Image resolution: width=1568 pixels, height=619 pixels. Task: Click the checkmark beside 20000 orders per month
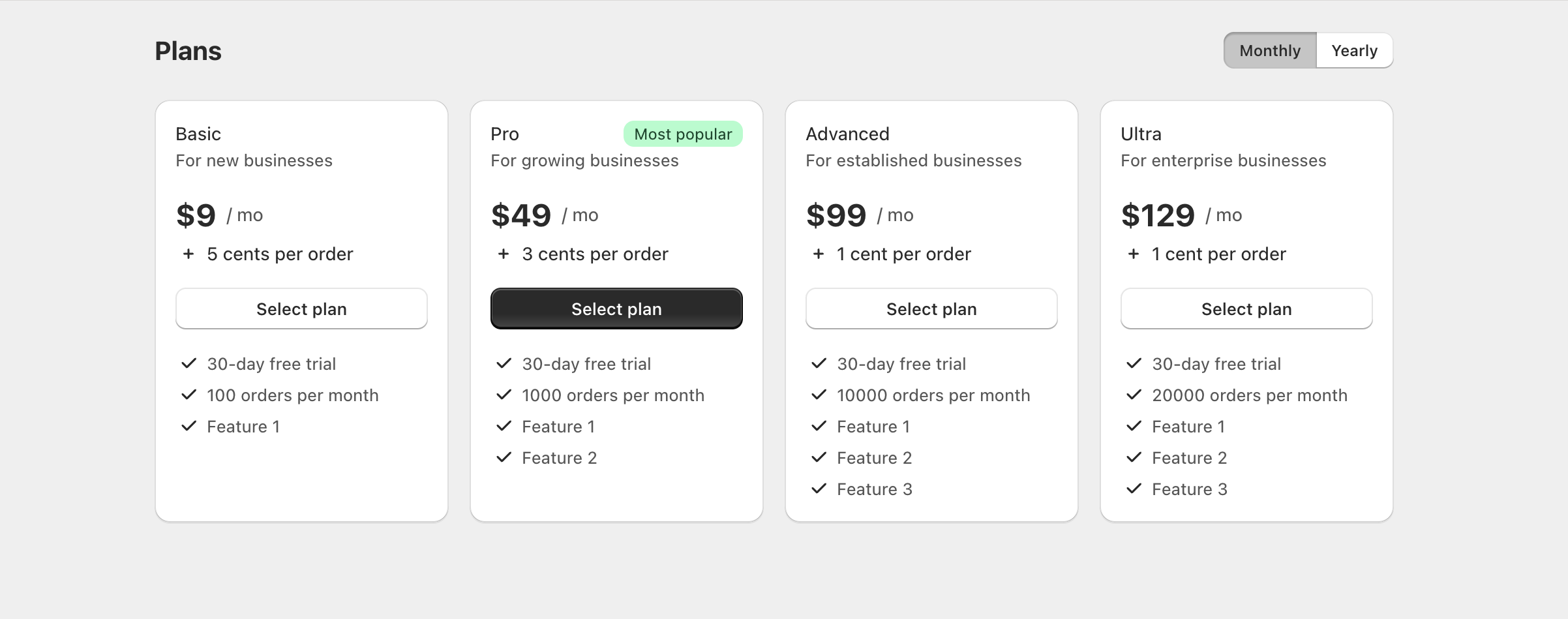[x=1133, y=395]
